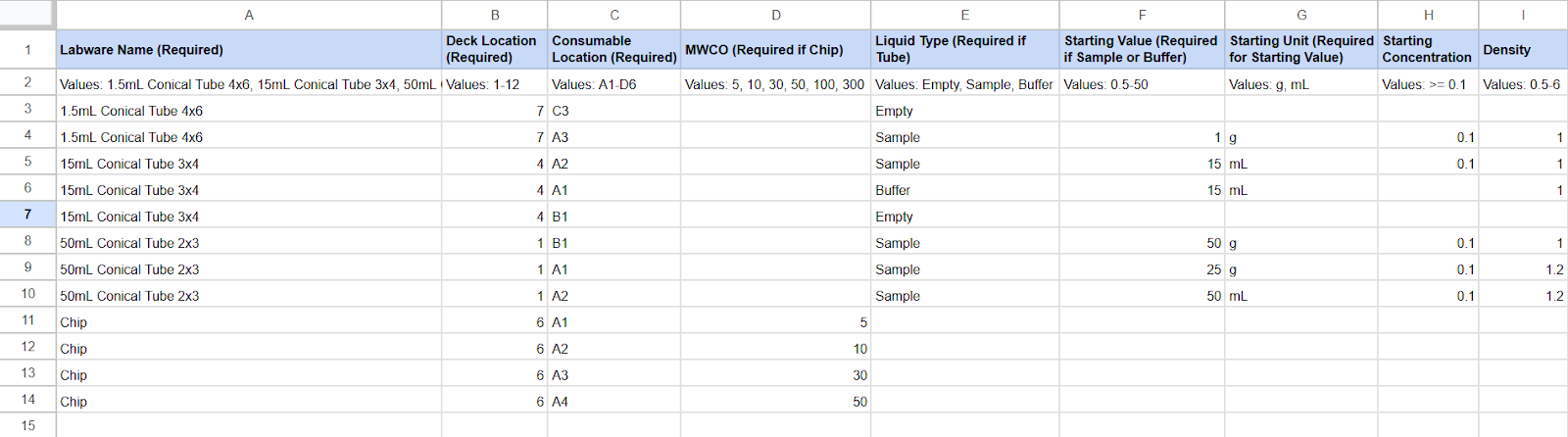
Task: Select row 11 header number
Action: 27,320
